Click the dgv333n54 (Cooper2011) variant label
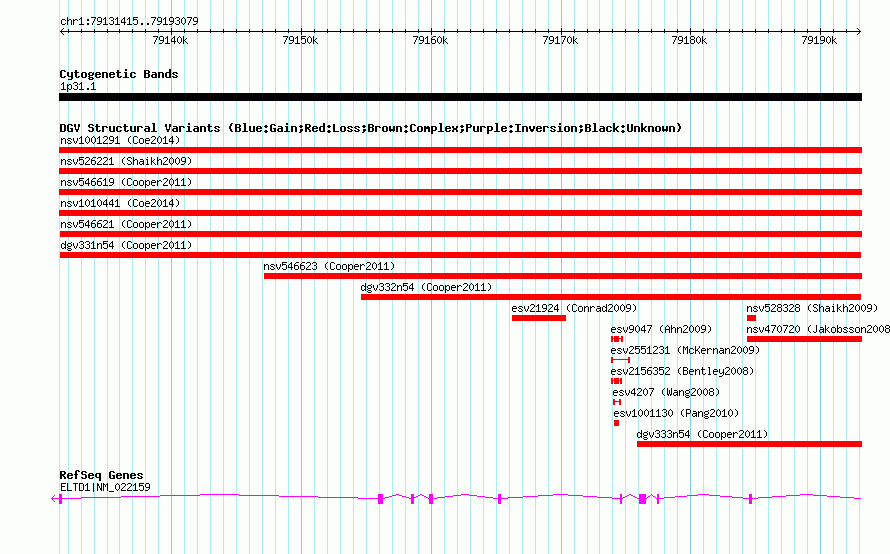Viewport: 890px width, 554px height. pos(702,434)
